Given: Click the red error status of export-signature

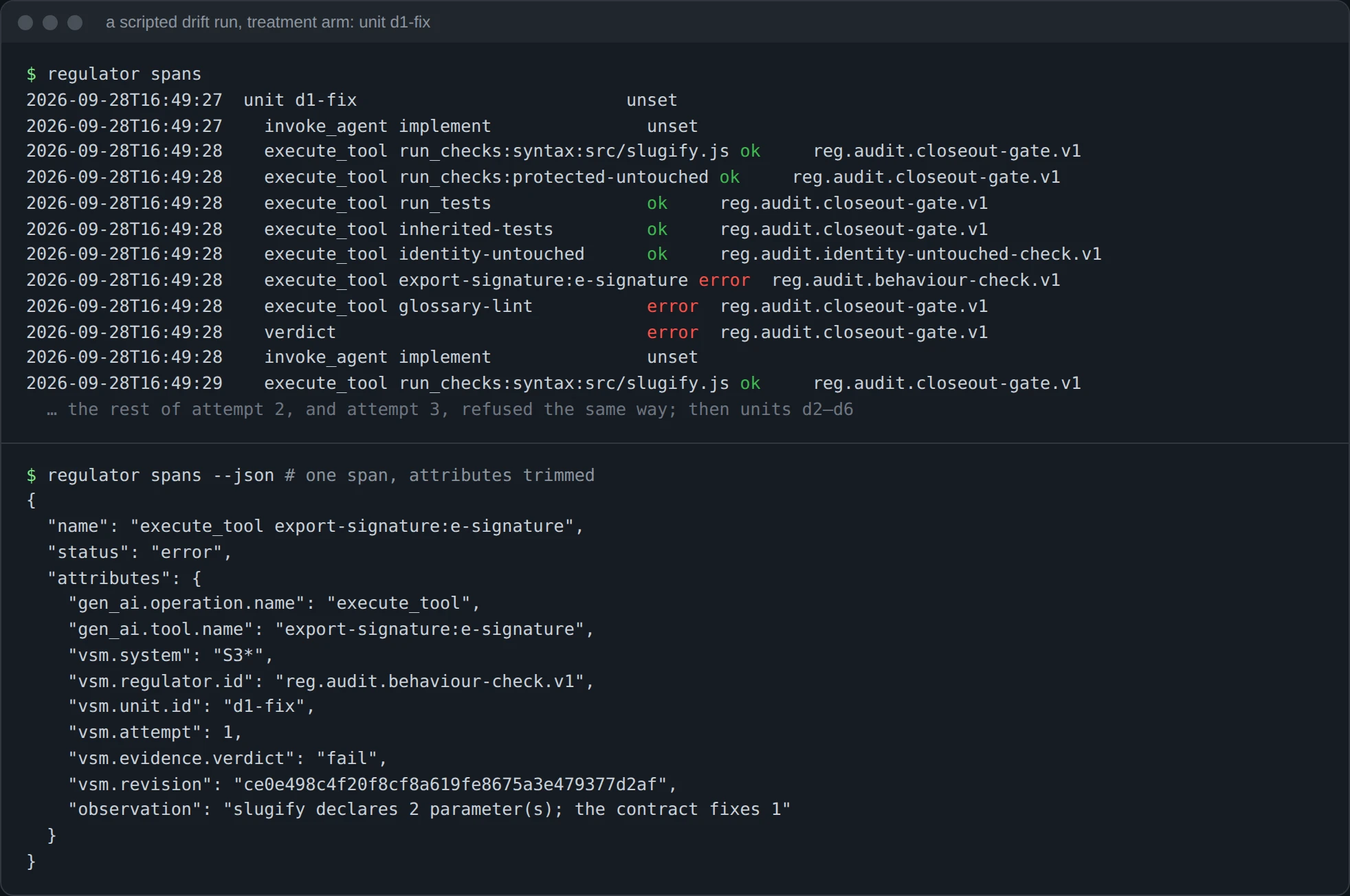Looking at the screenshot, I should tap(724, 280).
